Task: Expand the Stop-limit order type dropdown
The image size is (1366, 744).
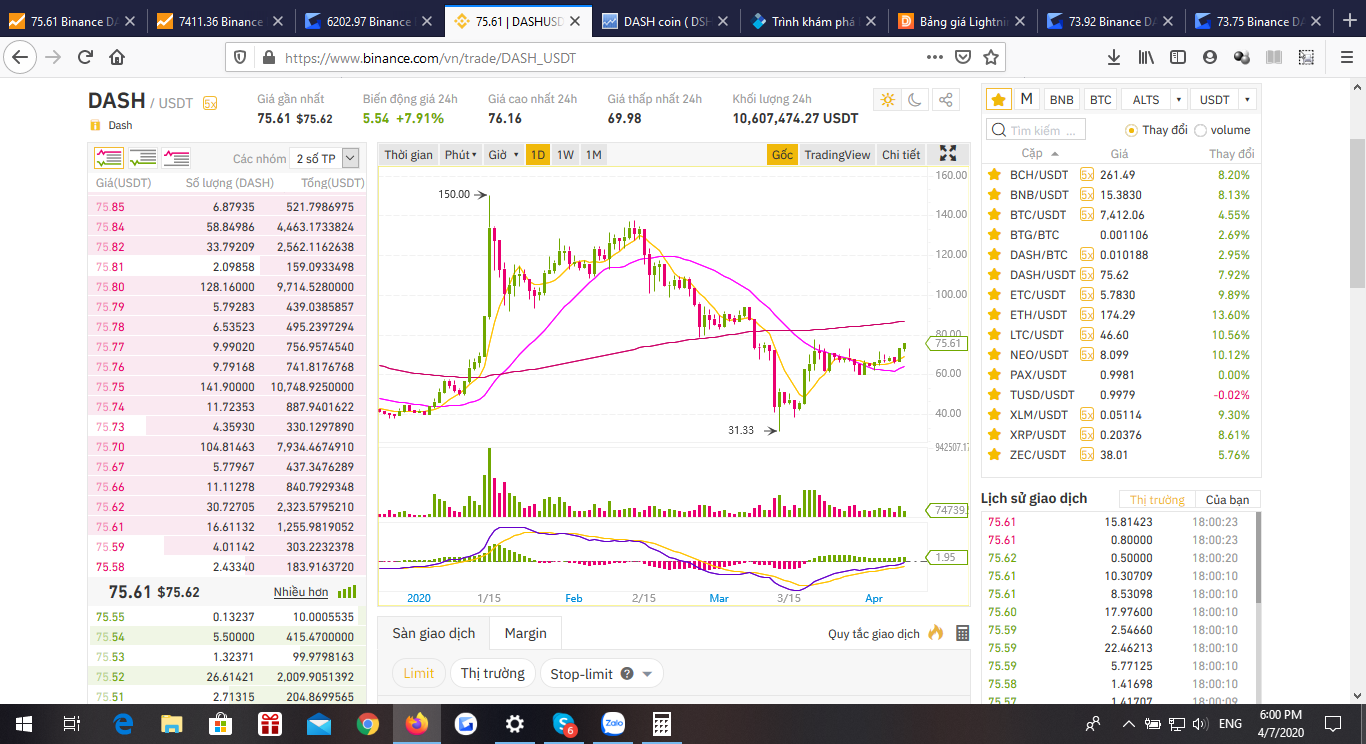Action: point(647,674)
